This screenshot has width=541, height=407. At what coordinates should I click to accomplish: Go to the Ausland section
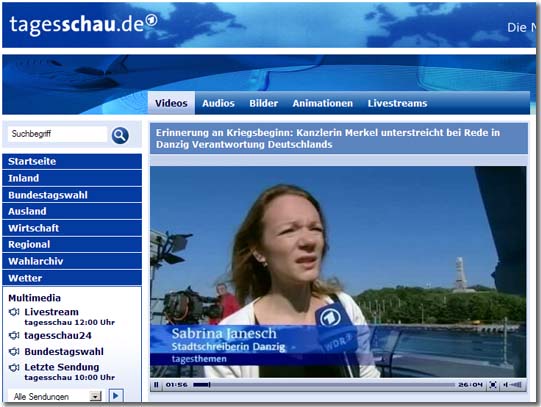tap(72, 211)
